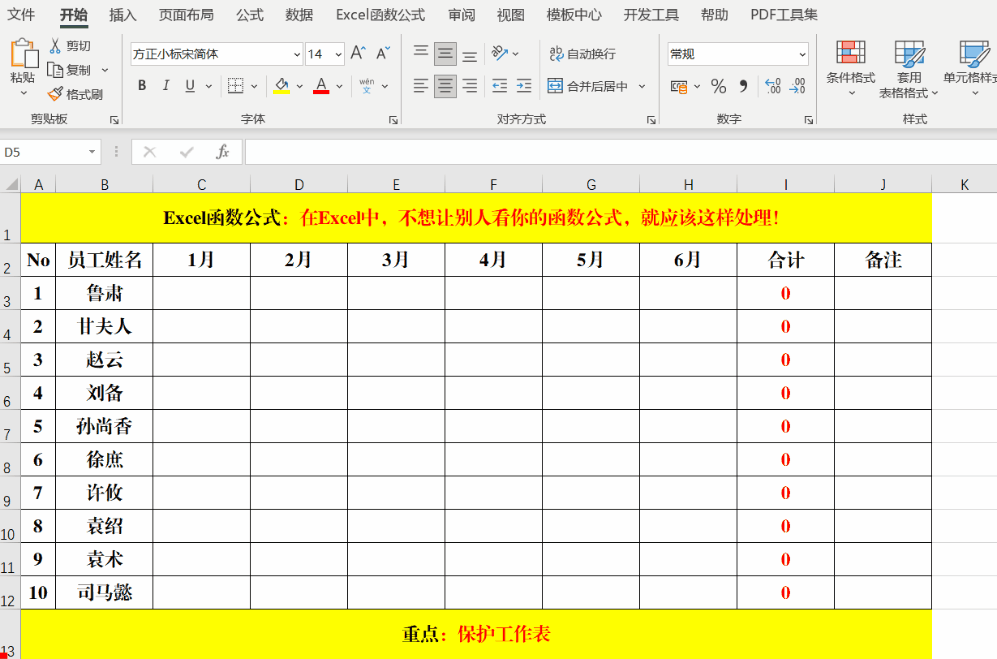Switch to the 公式 Formulas tab
The height and width of the screenshot is (659, 997).
coord(249,14)
